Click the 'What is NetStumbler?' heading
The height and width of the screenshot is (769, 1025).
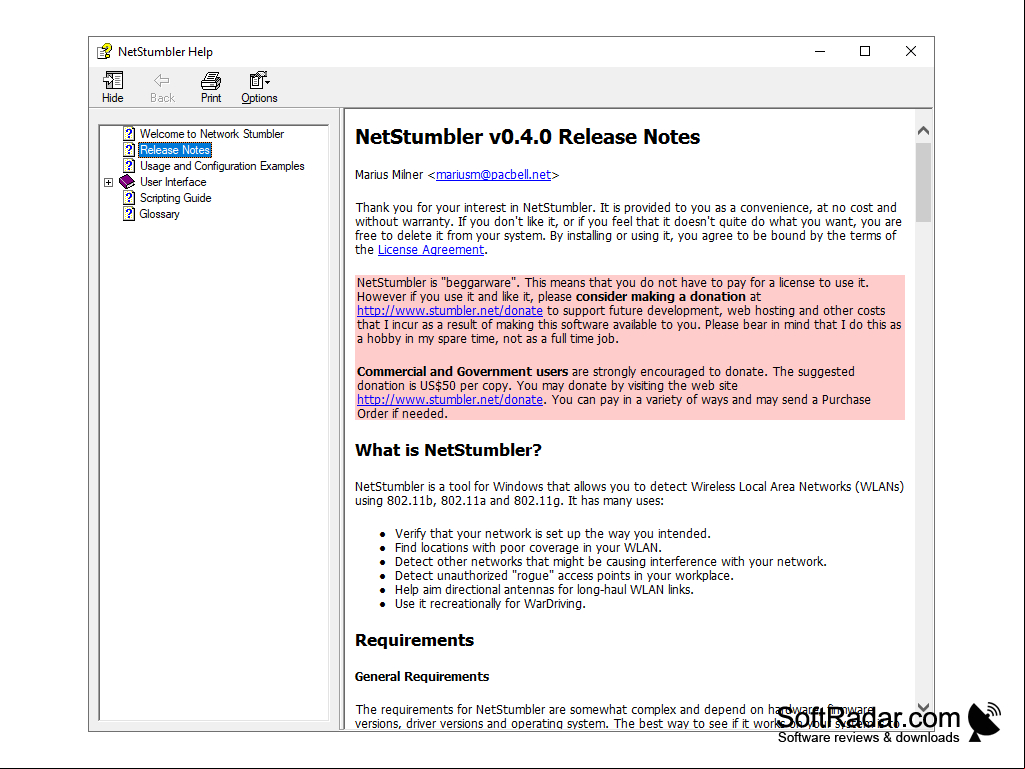(x=448, y=450)
